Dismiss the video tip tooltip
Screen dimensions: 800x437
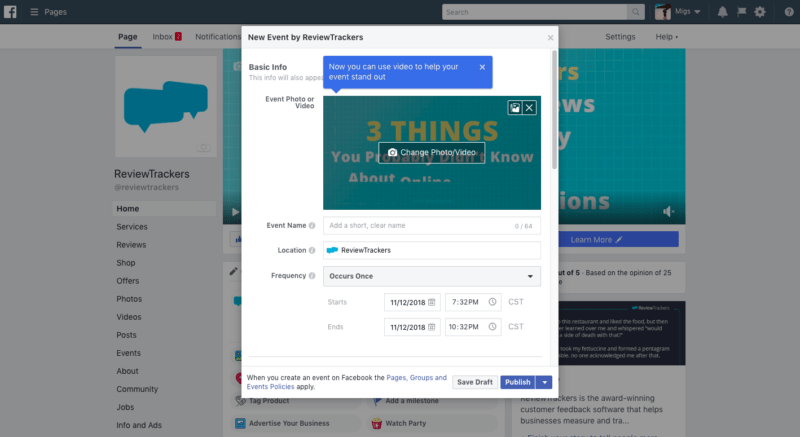click(x=482, y=67)
